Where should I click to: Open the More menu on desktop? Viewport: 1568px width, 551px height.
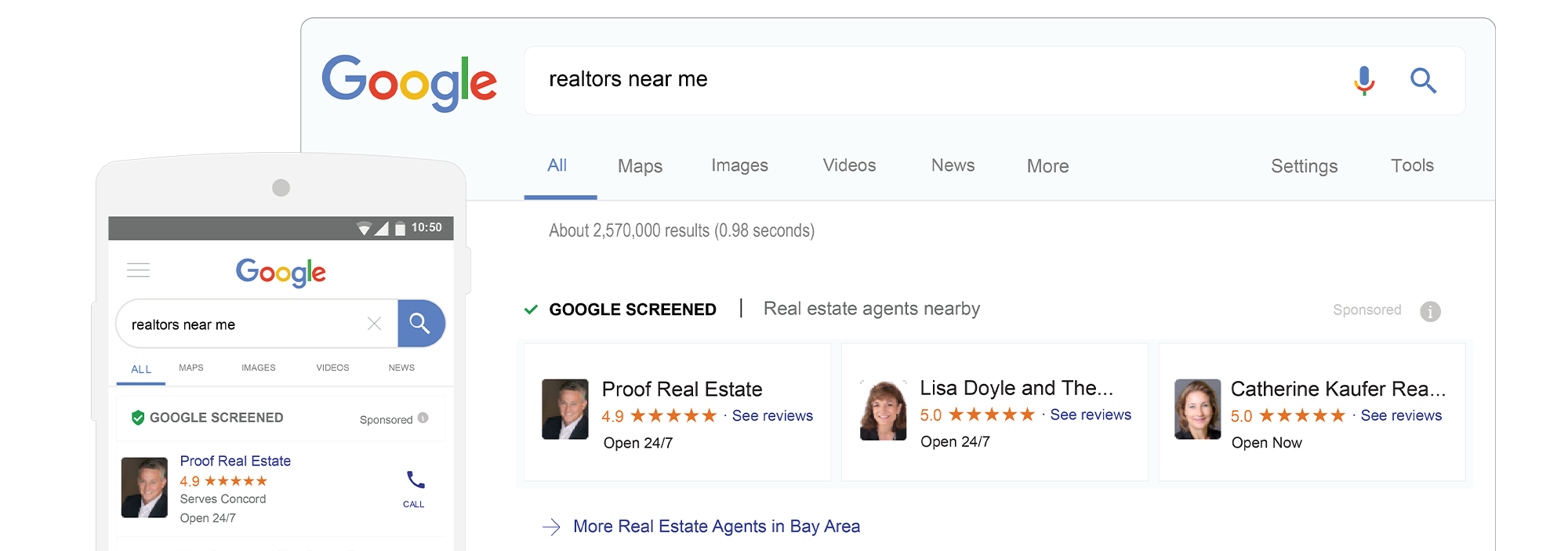coord(1047,166)
